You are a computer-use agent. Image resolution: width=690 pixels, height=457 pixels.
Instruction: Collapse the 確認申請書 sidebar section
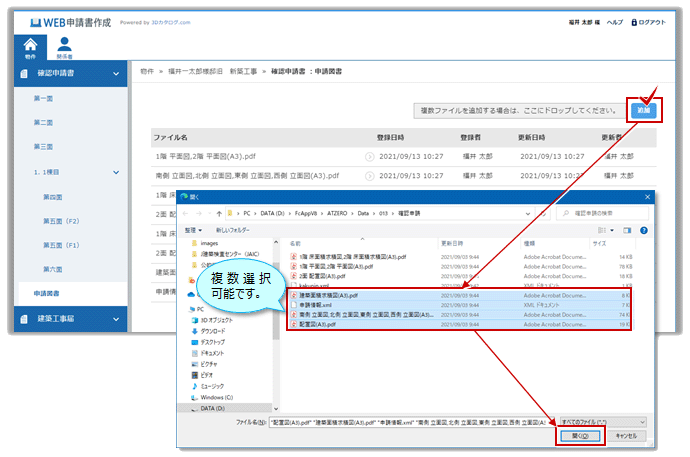coord(116,73)
